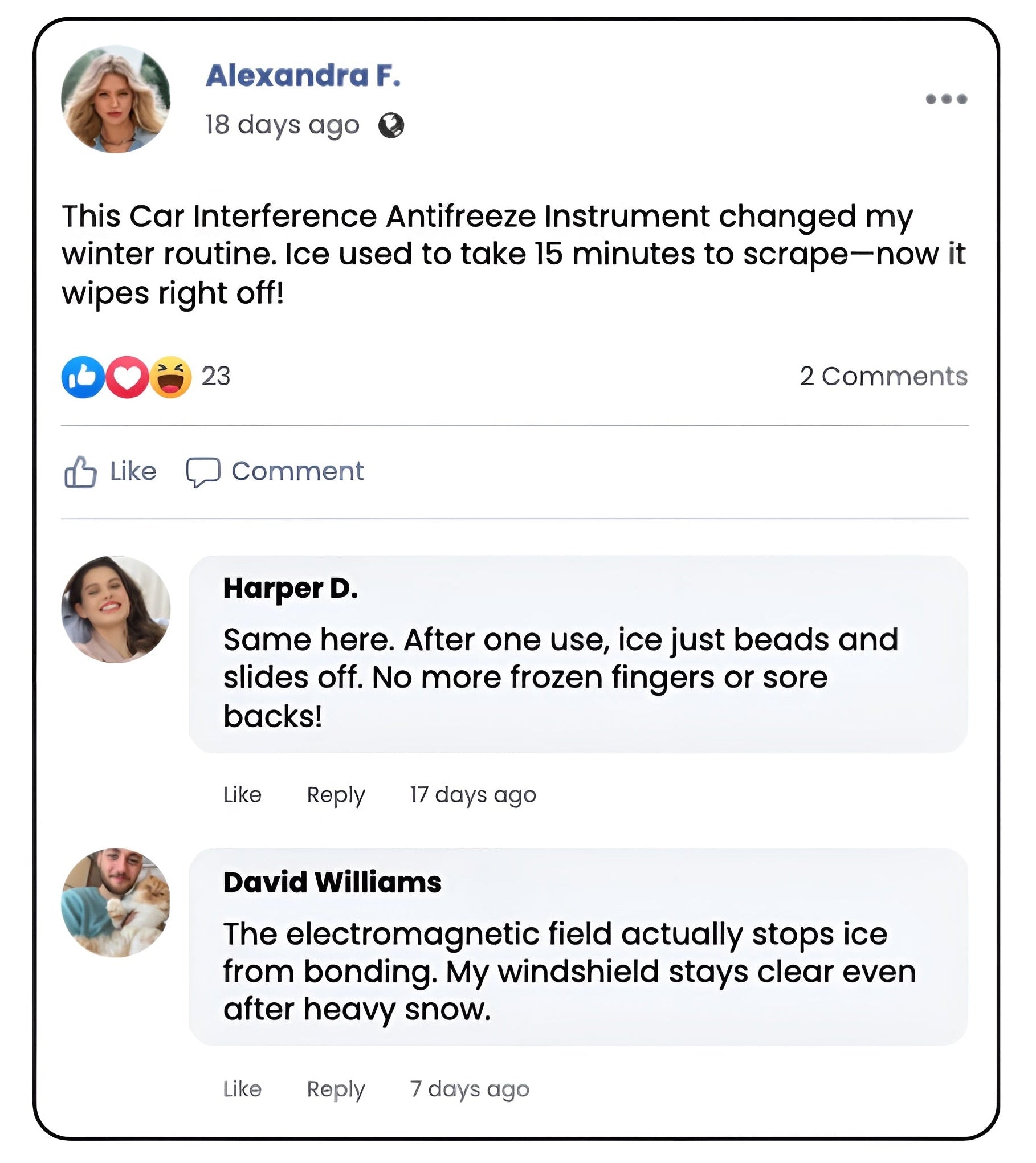Click the blue thumbs-up reaction icon
Image resolution: width=1036 pixels, height=1163 pixels.
[x=83, y=377]
